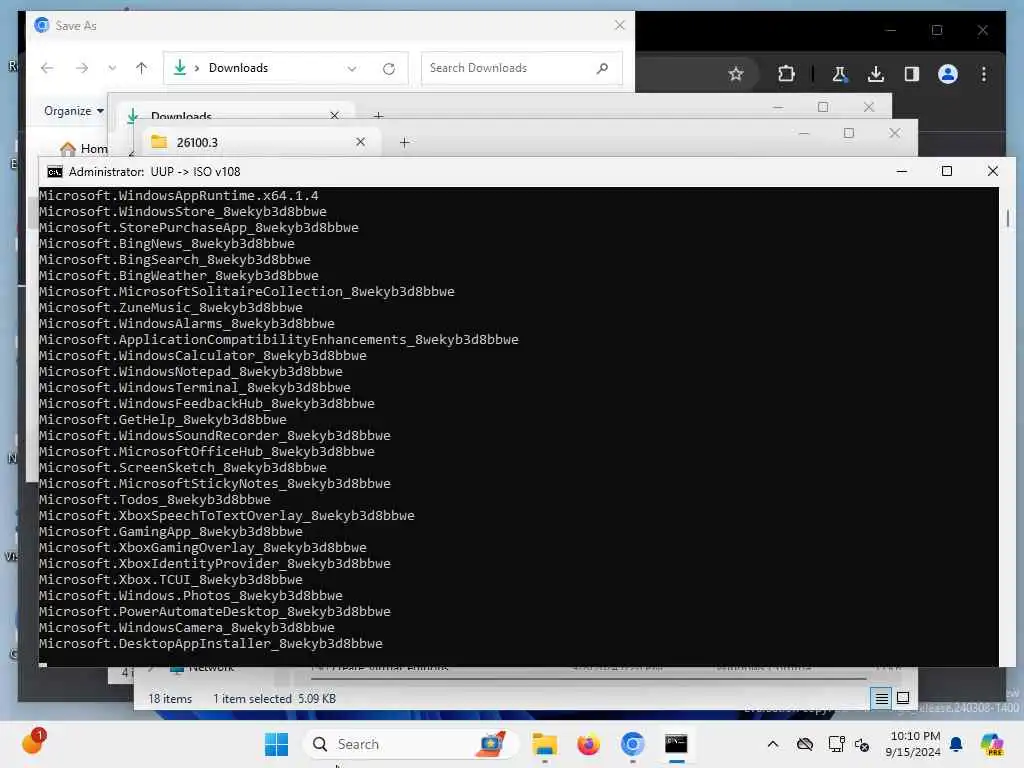Click Microsoft.DesktopAppInstaller_8wekyb3d8bbwe console line
Image resolution: width=1024 pixels, height=768 pixels.
[x=210, y=644]
